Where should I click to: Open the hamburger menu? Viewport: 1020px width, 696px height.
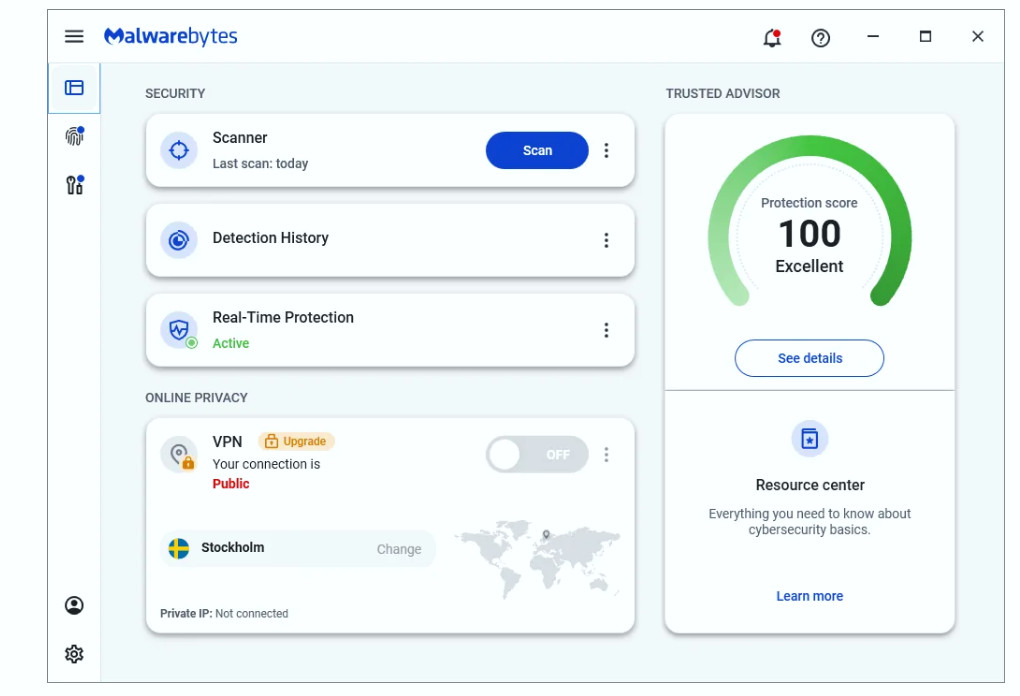74,36
